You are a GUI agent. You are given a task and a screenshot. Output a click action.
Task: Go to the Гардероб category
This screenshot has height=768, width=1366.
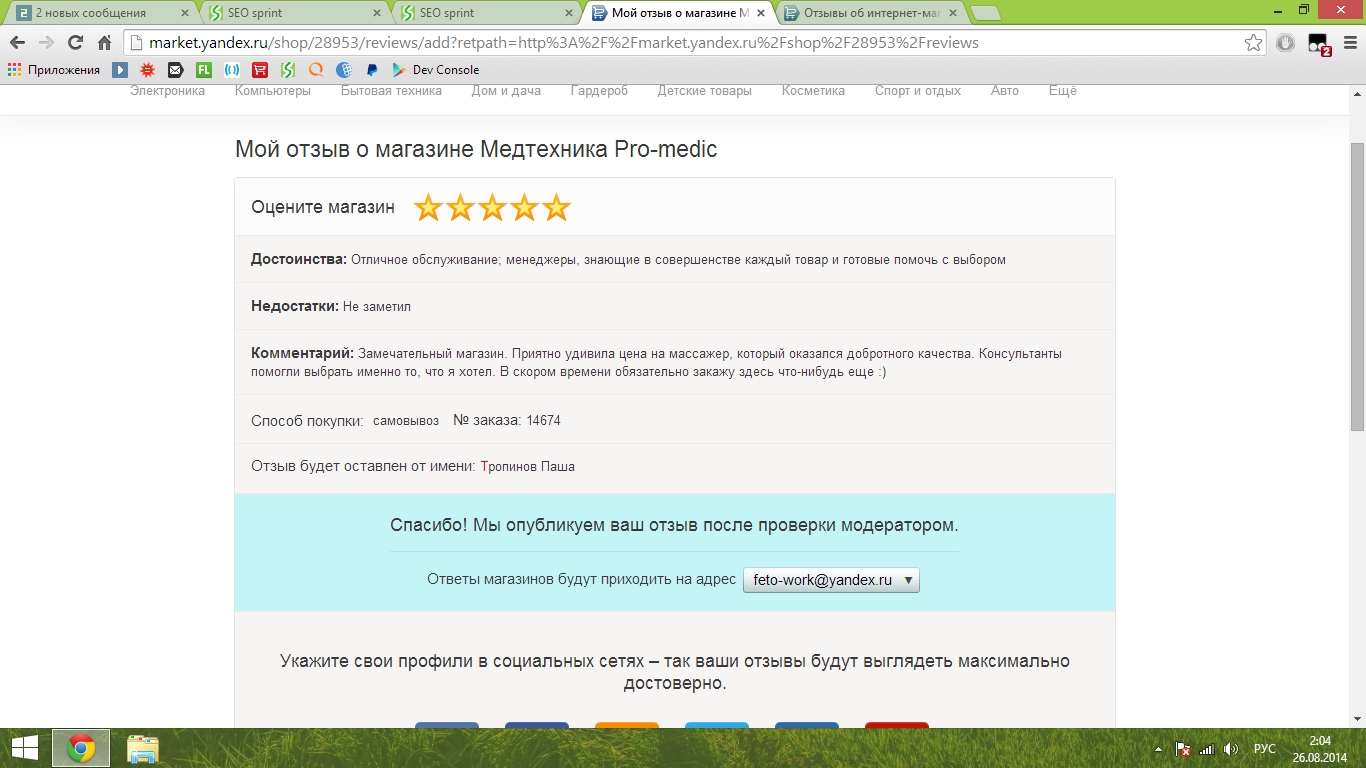[x=599, y=91]
